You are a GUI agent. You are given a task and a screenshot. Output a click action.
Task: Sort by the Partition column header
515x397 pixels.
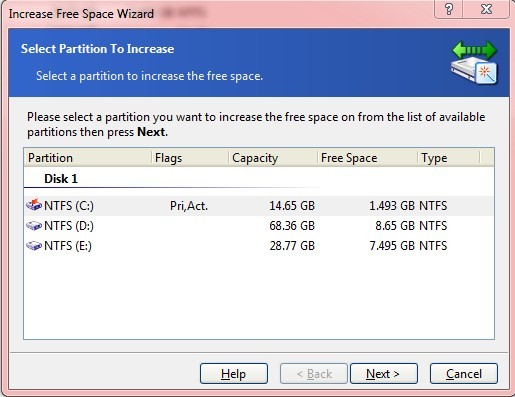pyautogui.click(x=88, y=158)
